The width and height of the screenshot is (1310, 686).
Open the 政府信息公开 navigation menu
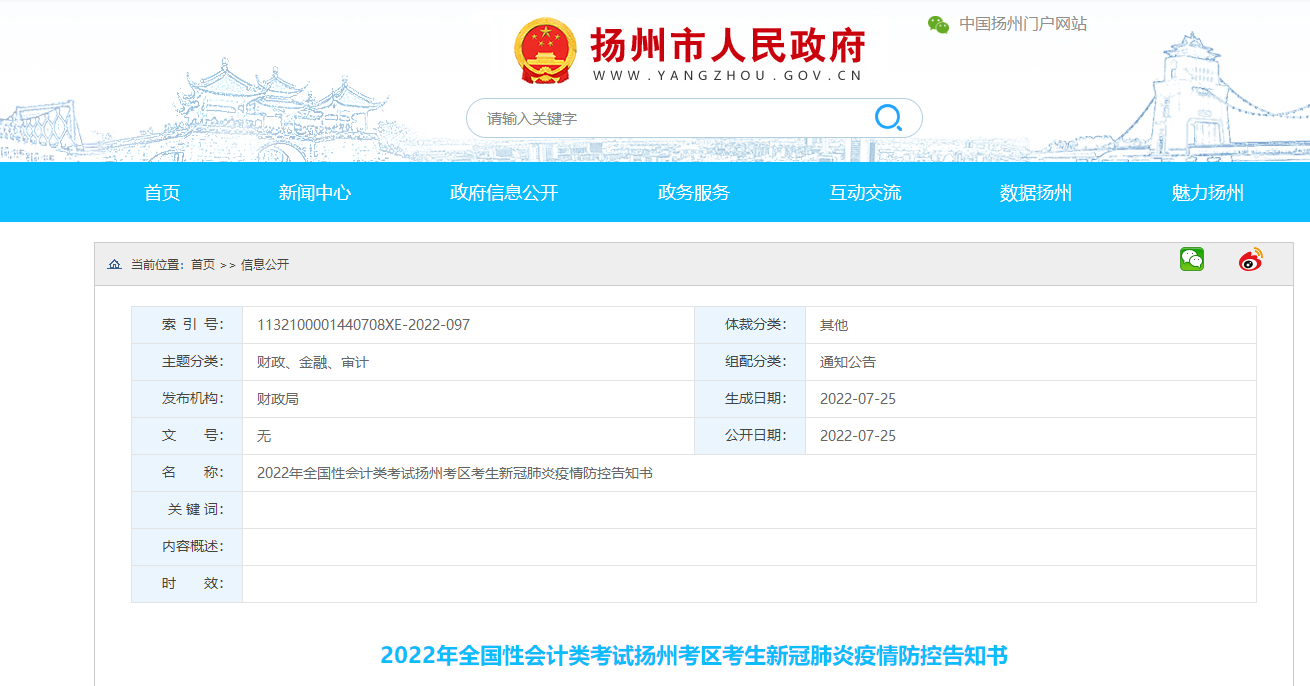coord(505,192)
